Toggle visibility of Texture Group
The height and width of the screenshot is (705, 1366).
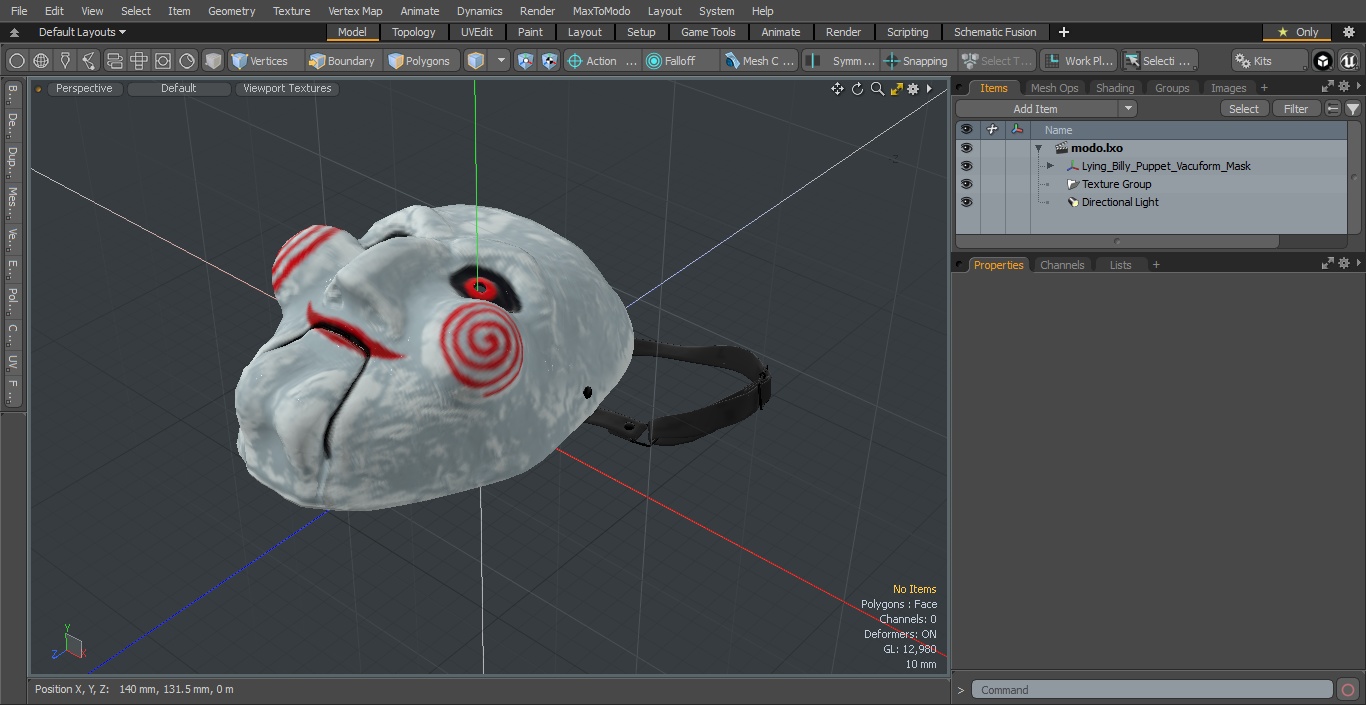pos(966,184)
